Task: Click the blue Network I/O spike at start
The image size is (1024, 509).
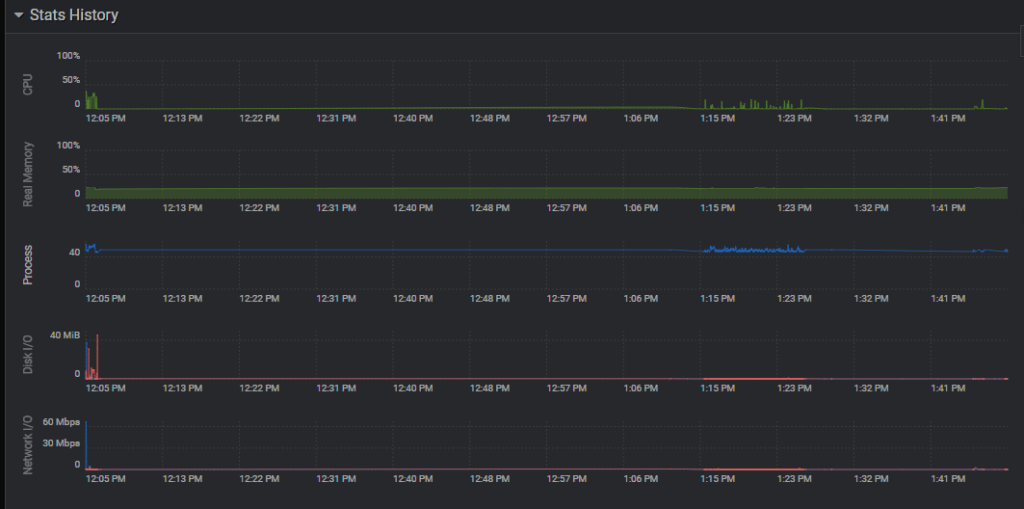Action: tap(86, 445)
